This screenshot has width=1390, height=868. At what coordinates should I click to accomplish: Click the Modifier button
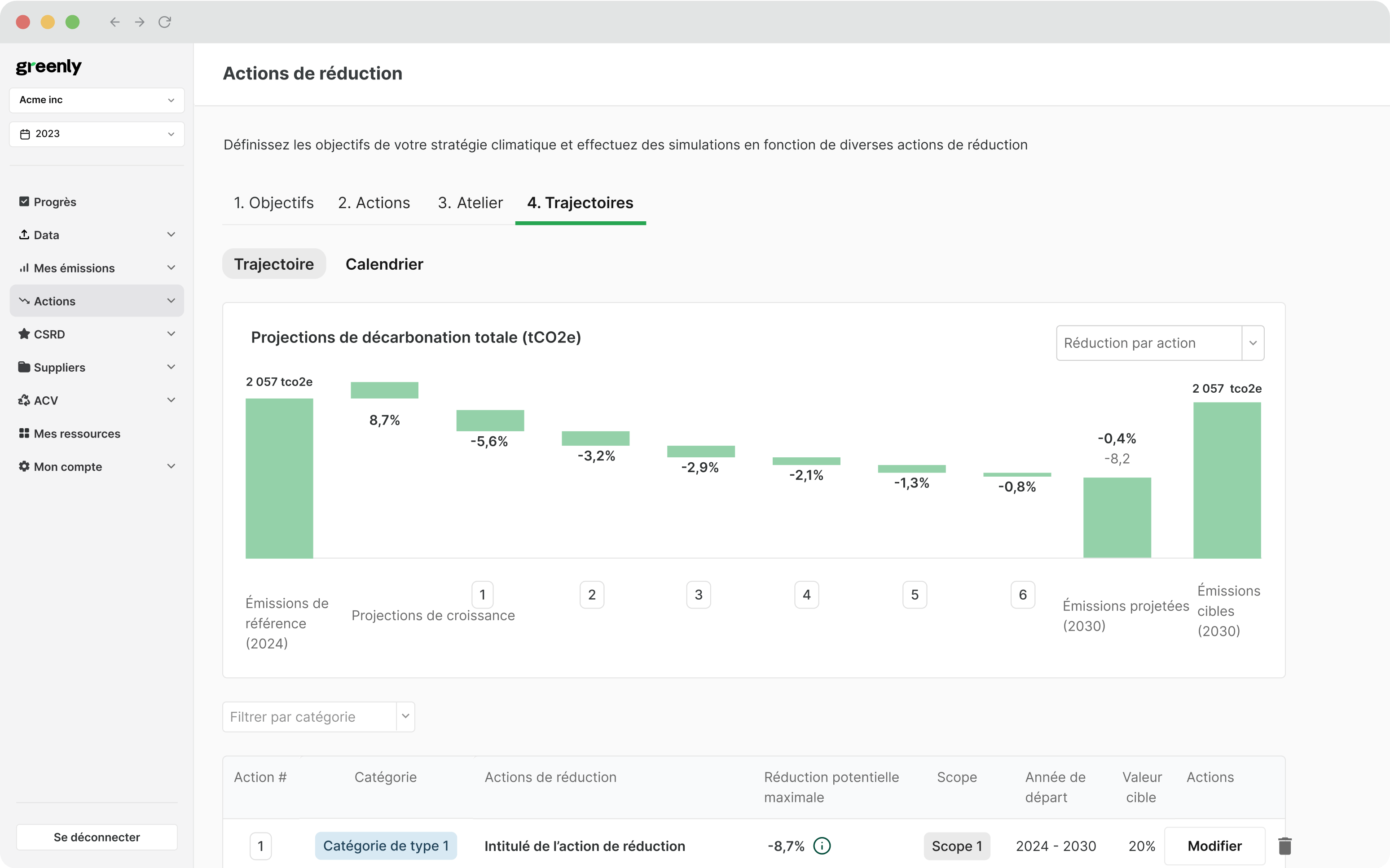[1214, 846]
